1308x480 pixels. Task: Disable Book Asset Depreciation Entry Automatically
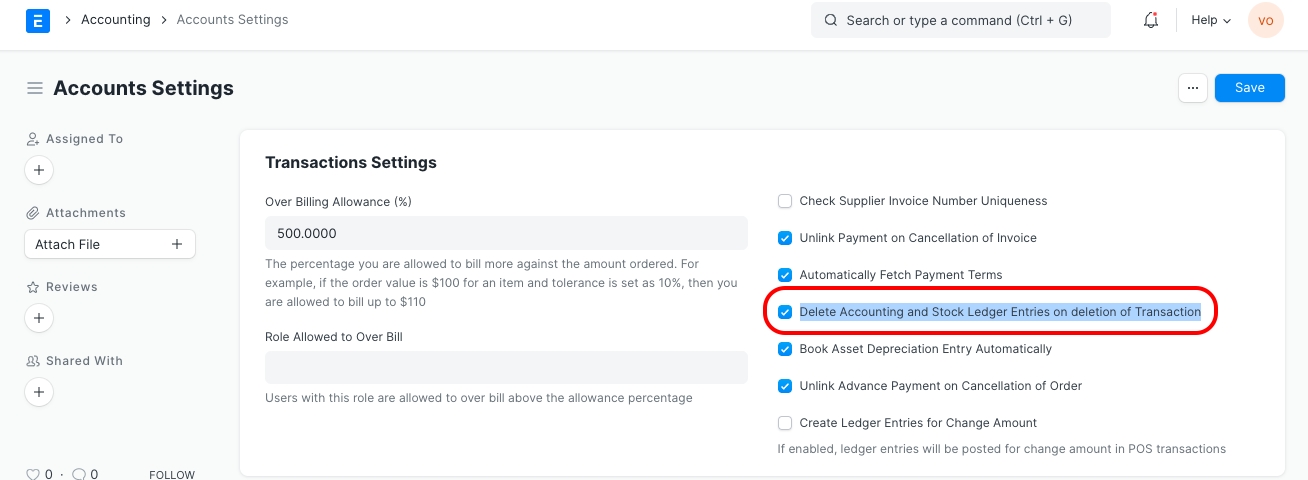[785, 349]
